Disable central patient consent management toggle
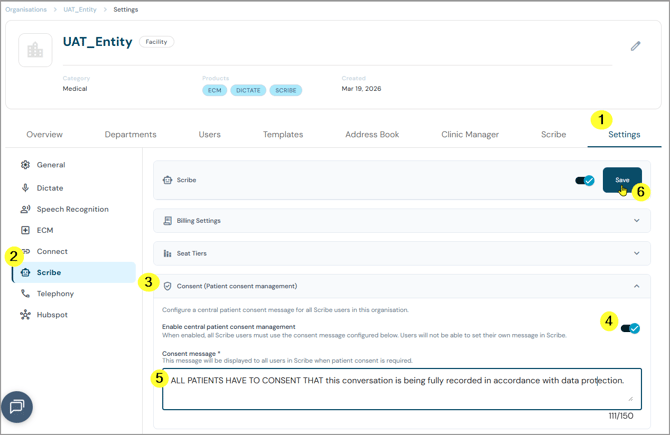The image size is (670, 435). (630, 329)
